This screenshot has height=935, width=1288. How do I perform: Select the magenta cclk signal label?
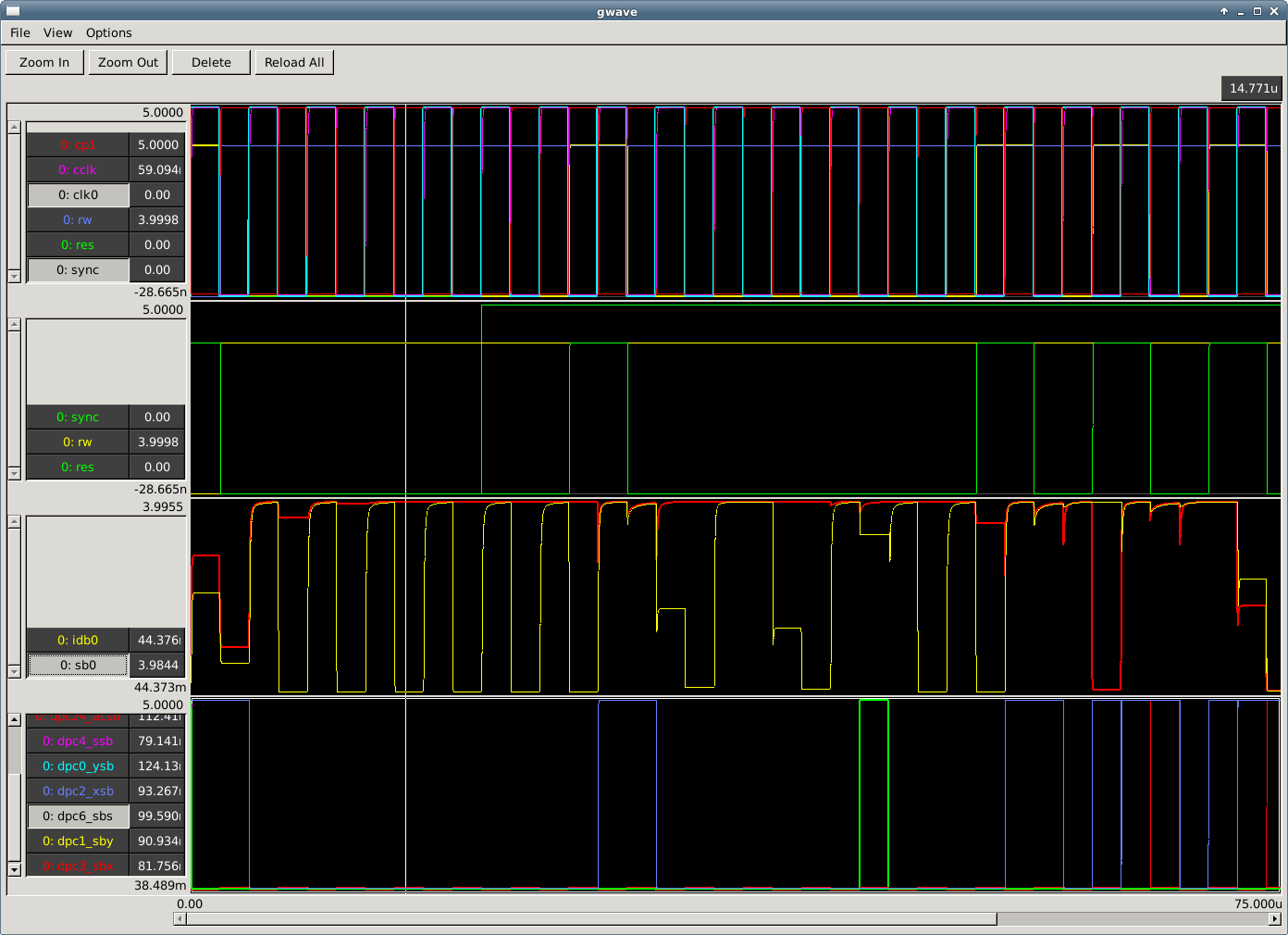(x=79, y=170)
